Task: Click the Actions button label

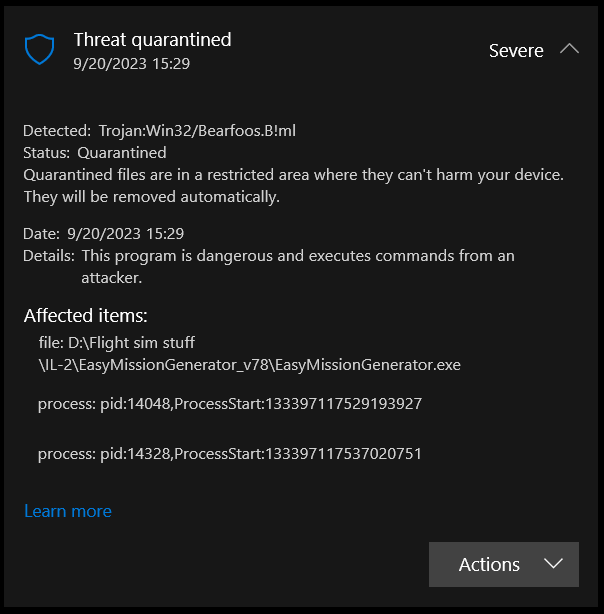Action: click(489, 564)
